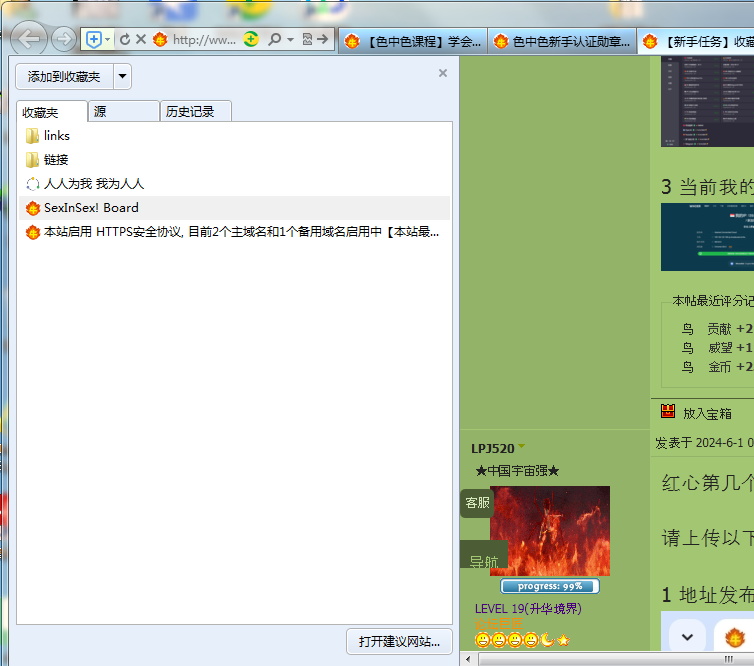Switch to the 源 tab
Screen dimensions: 754x666
point(123,112)
